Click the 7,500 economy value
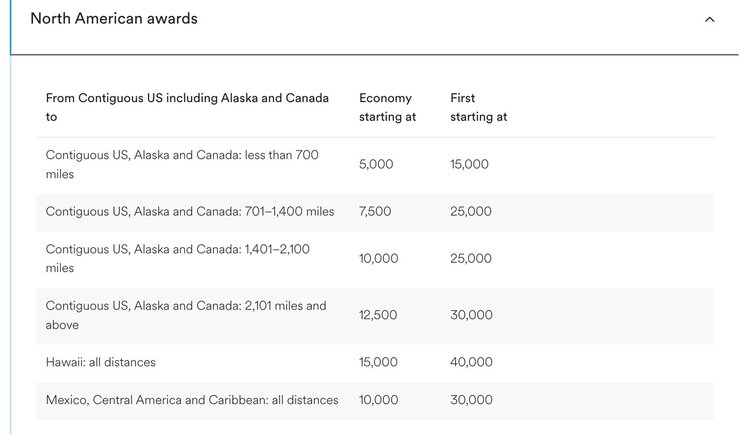748x435 pixels. coord(375,212)
